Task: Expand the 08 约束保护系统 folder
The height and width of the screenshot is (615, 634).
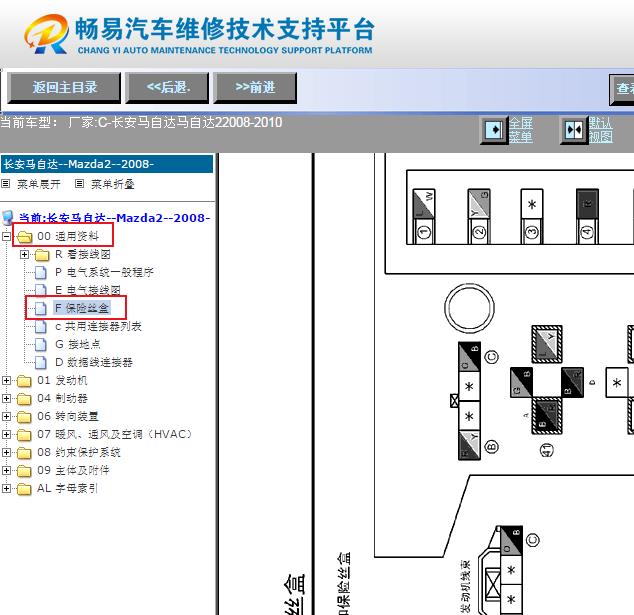Action: click(6, 452)
